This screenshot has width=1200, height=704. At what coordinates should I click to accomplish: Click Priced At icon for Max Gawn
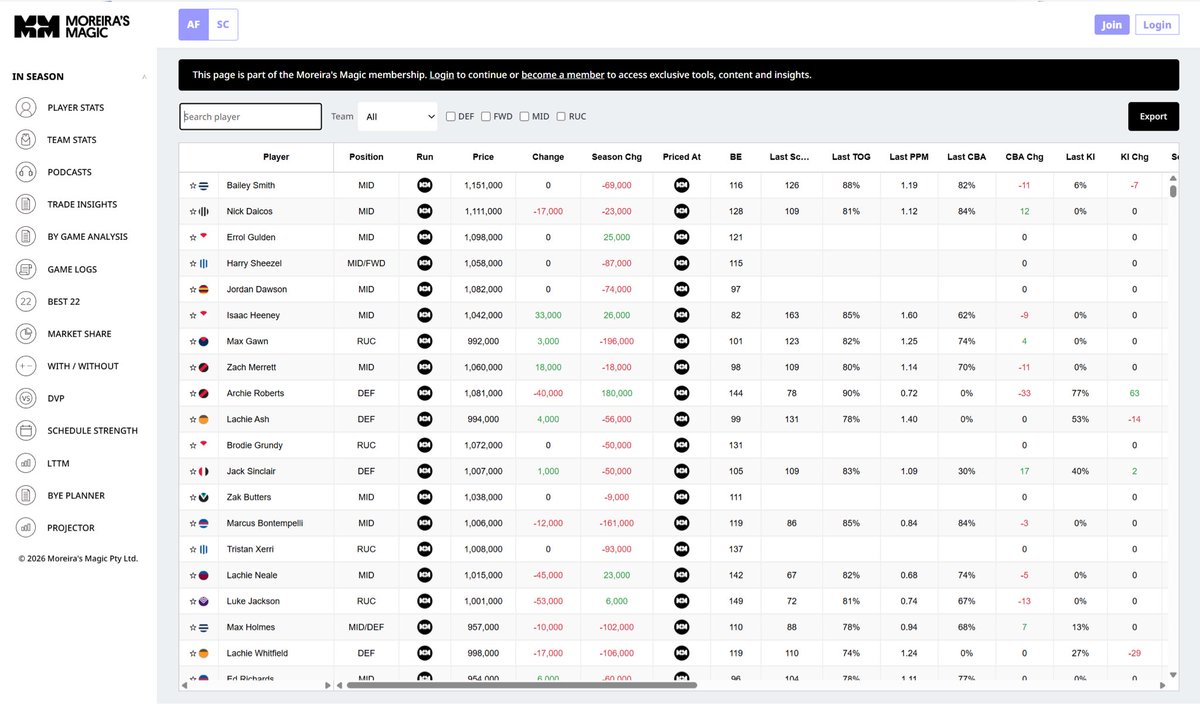[681, 341]
